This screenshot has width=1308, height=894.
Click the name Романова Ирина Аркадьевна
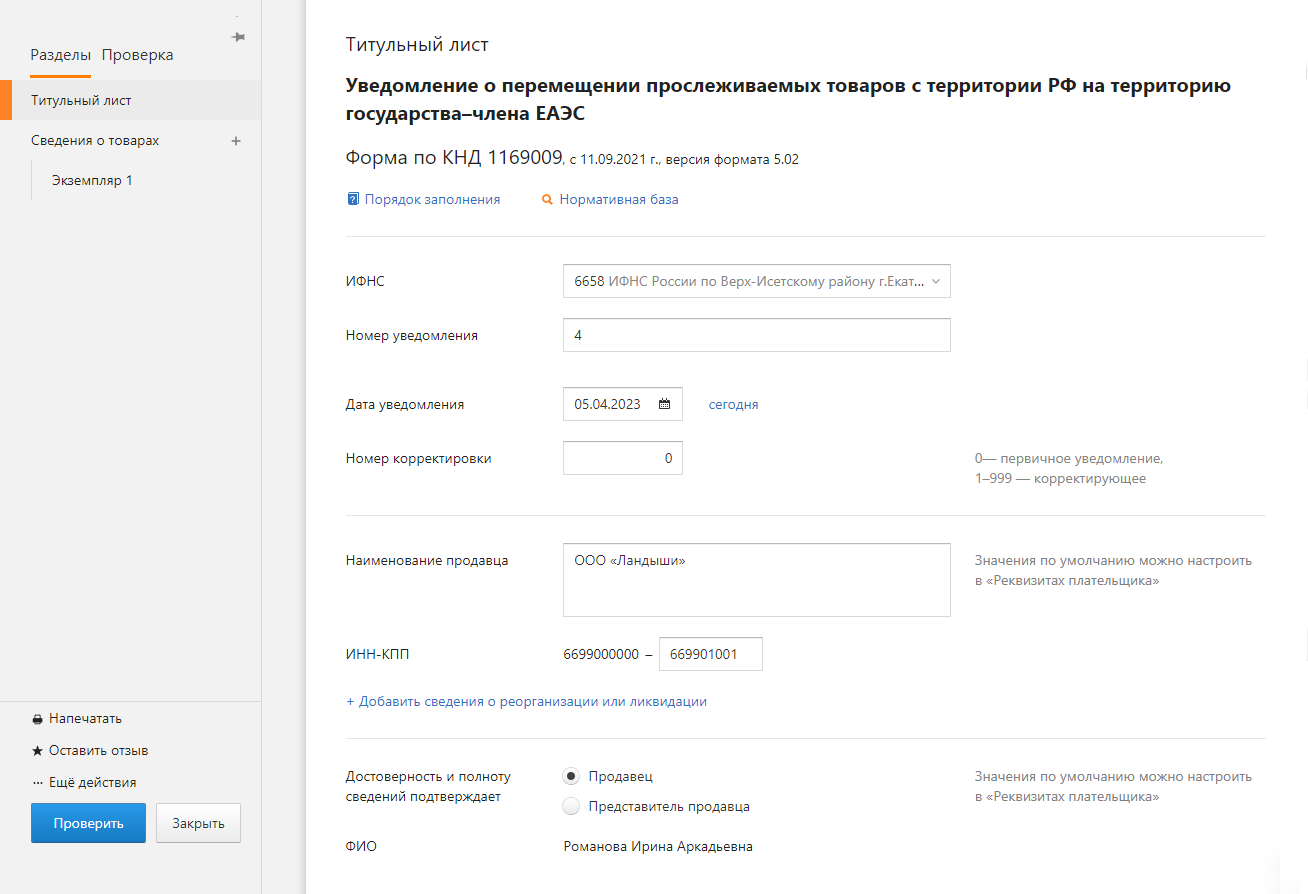tap(658, 846)
